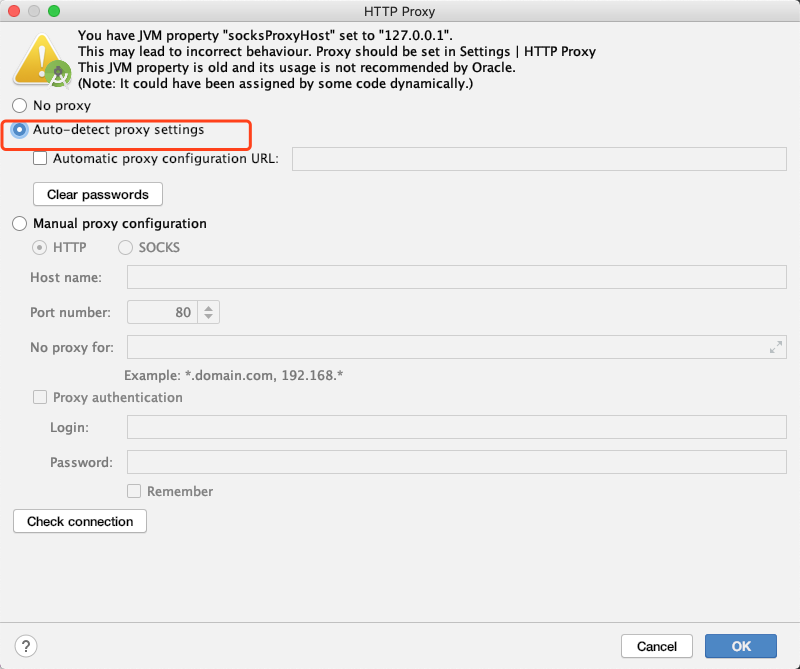Click the Check connection button
The width and height of the screenshot is (800, 669).
(80, 522)
